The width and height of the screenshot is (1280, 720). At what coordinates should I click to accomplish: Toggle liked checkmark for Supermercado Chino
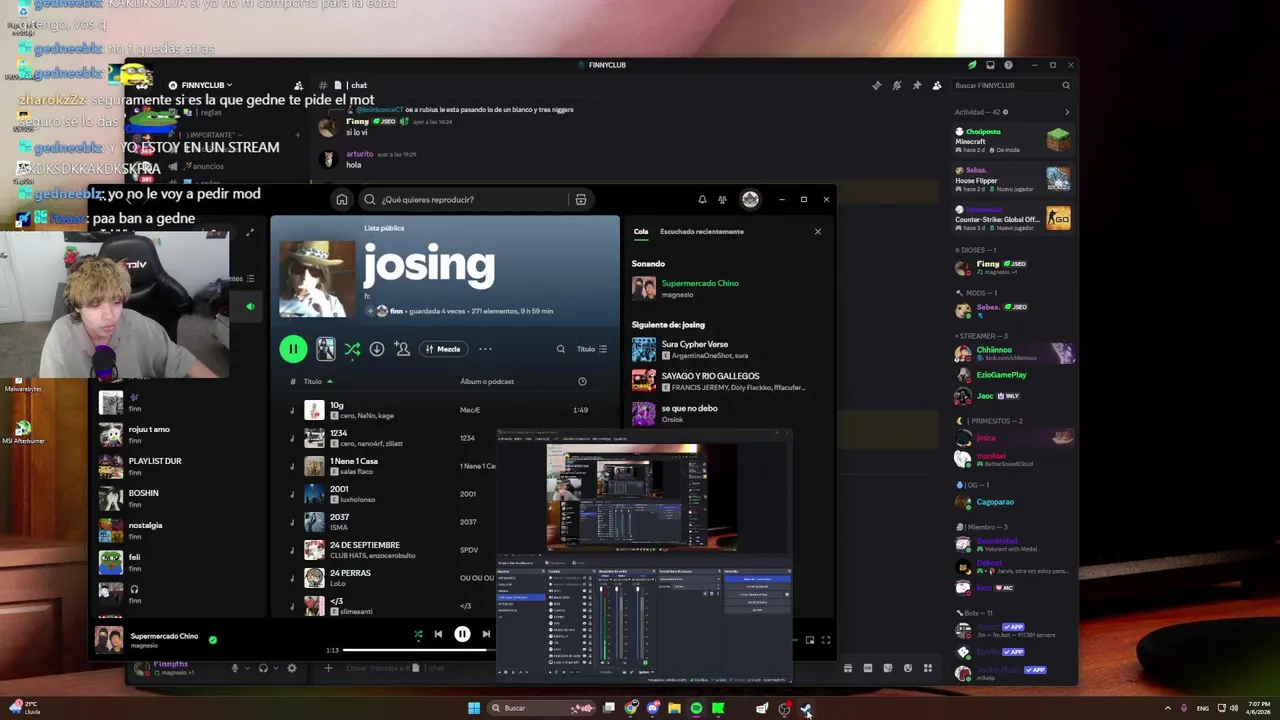point(212,639)
